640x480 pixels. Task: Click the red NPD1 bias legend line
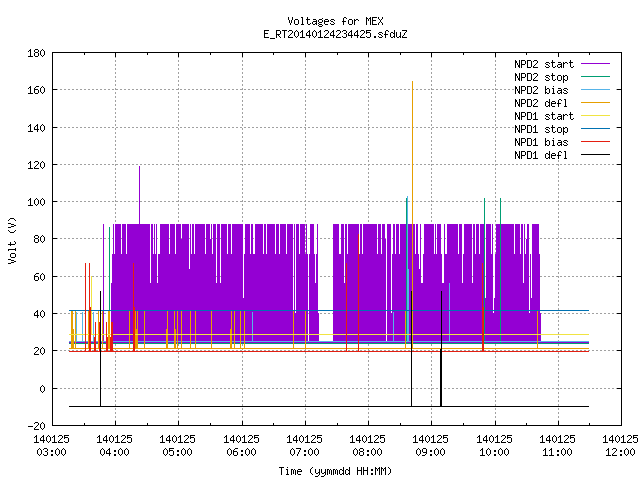(595, 142)
